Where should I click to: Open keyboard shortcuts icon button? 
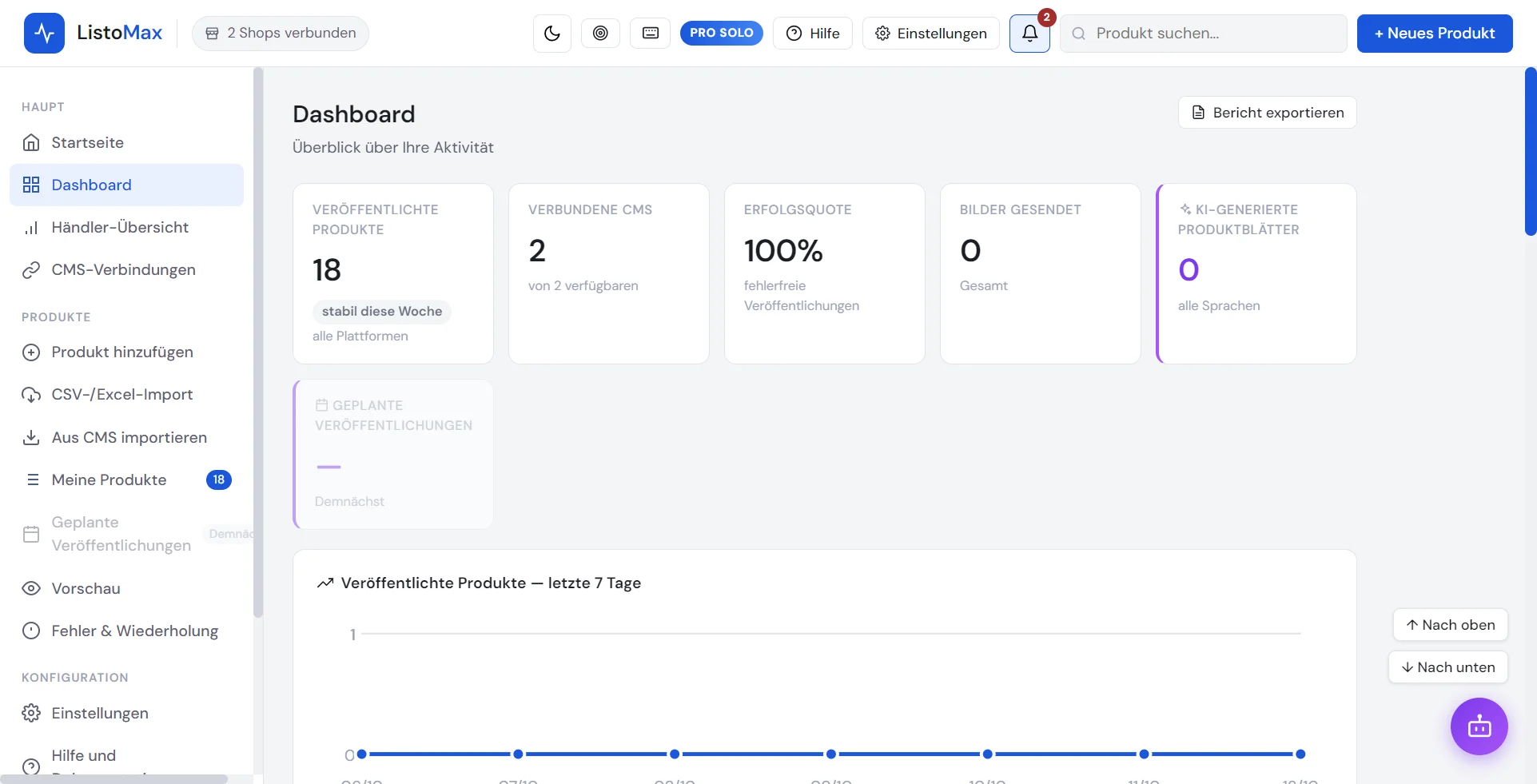tap(651, 33)
